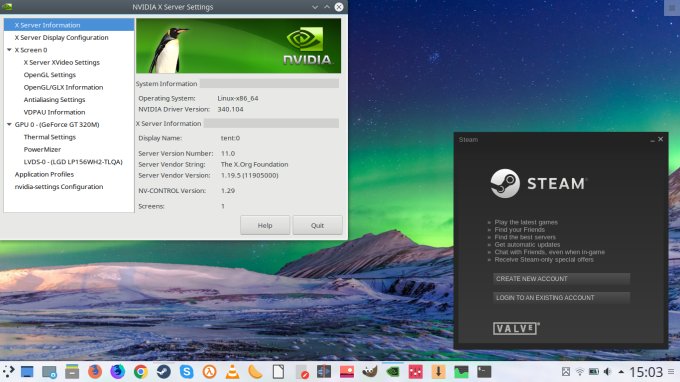Launch the Half-Life lambda icon in taskbar

click(x=209, y=372)
